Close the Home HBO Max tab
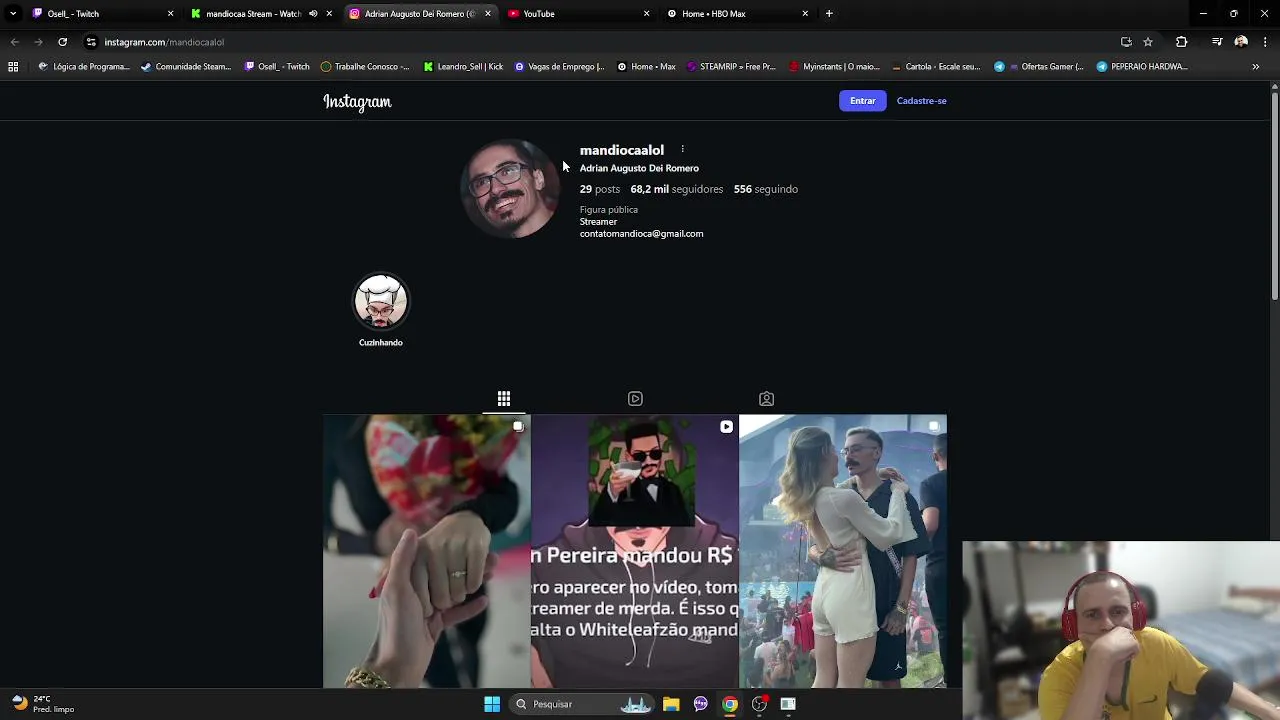 (x=805, y=14)
